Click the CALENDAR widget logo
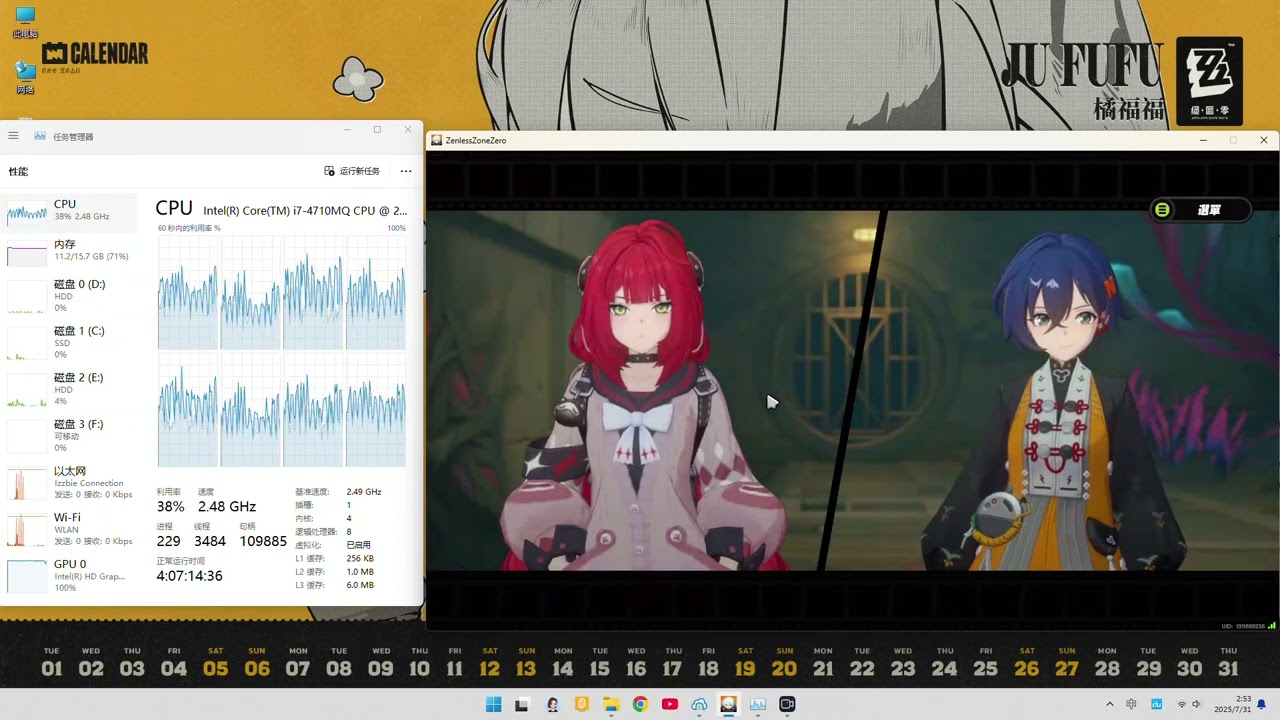The height and width of the screenshot is (720, 1280). [95, 55]
